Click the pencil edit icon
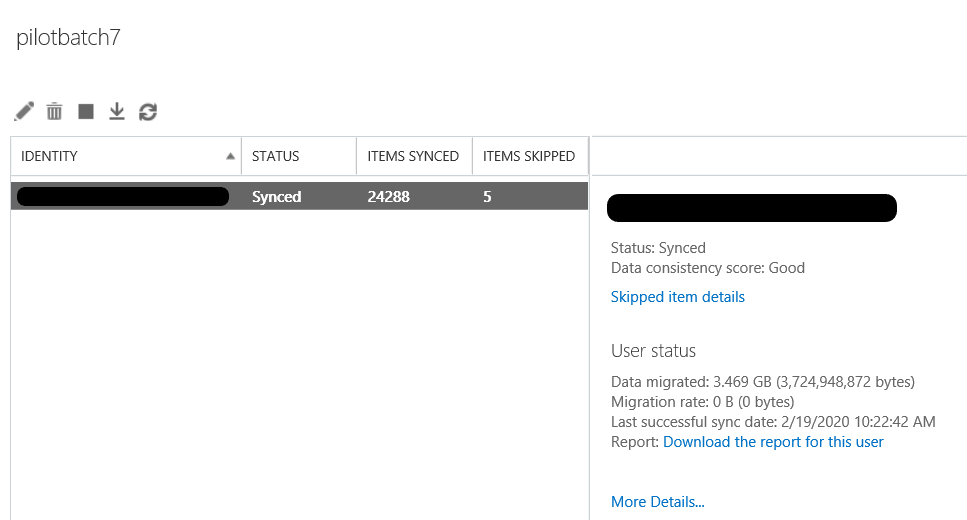 point(24,112)
